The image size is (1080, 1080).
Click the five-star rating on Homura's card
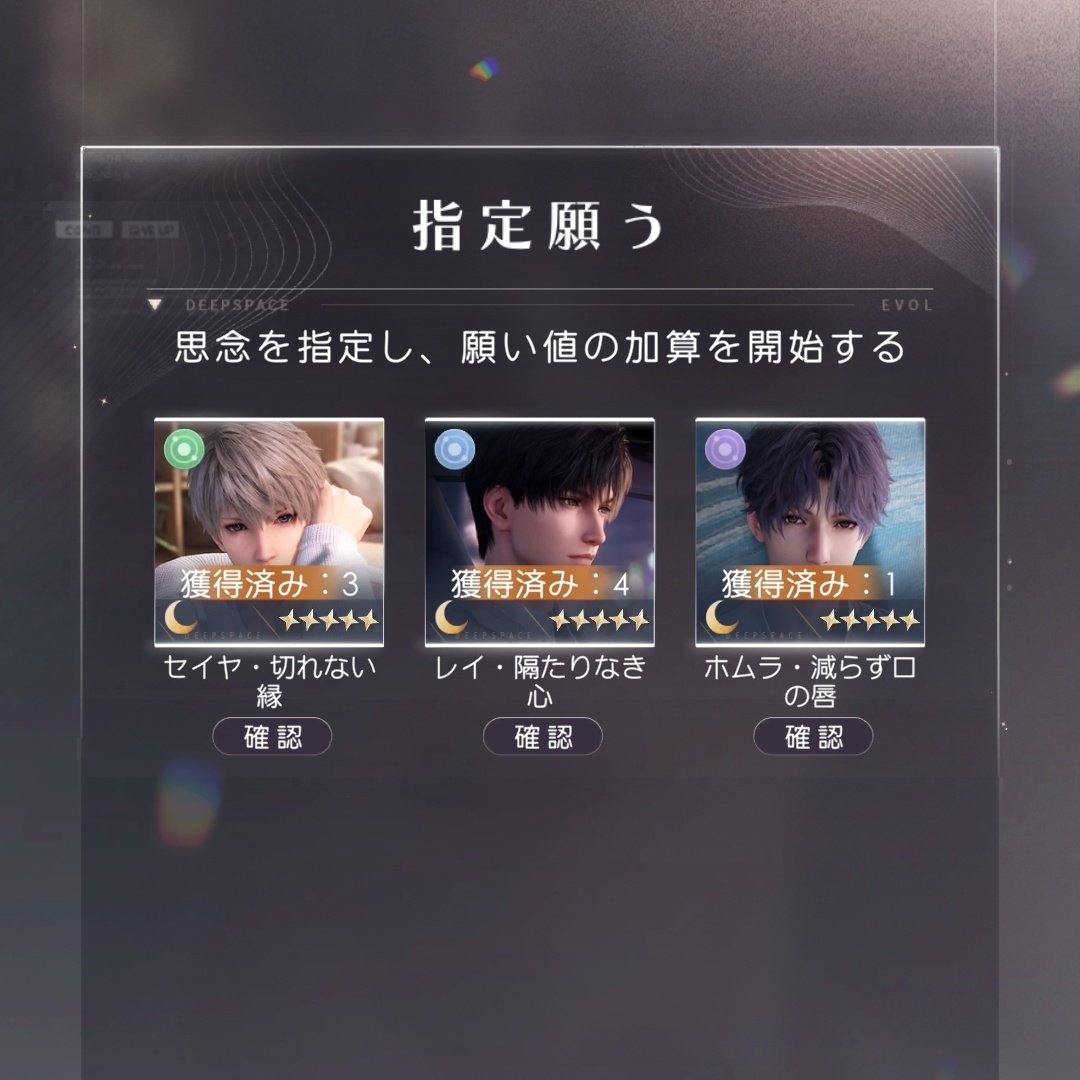tap(871, 620)
